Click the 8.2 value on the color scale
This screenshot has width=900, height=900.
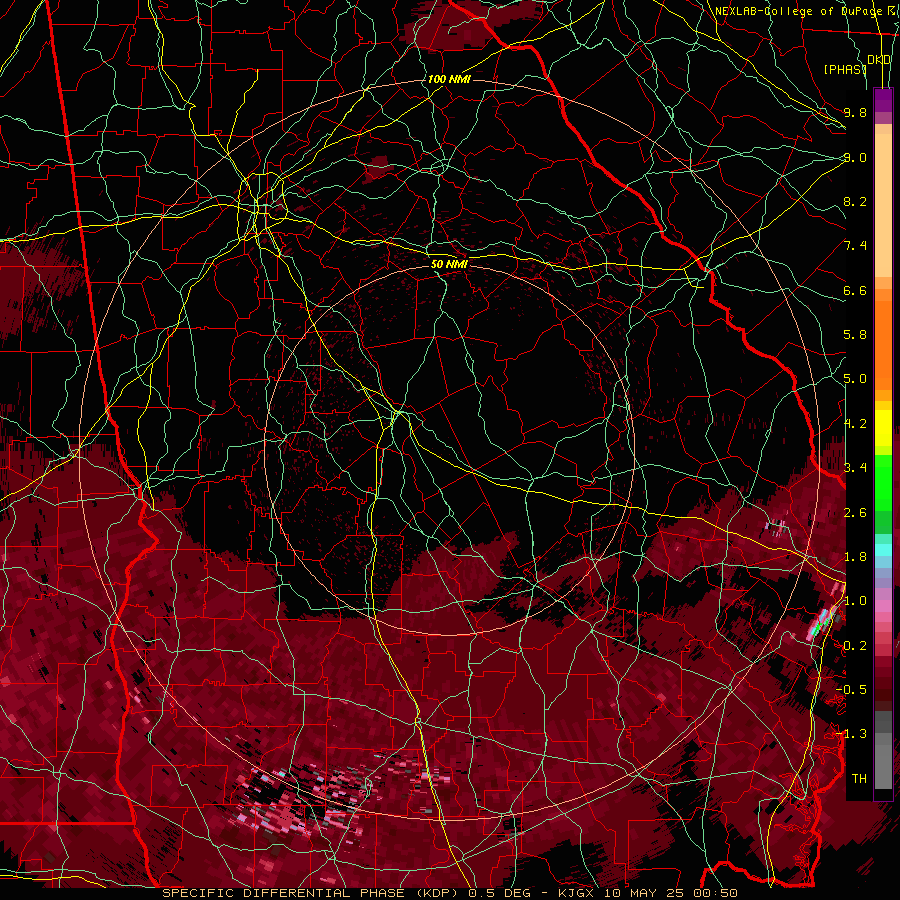[x=855, y=201]
